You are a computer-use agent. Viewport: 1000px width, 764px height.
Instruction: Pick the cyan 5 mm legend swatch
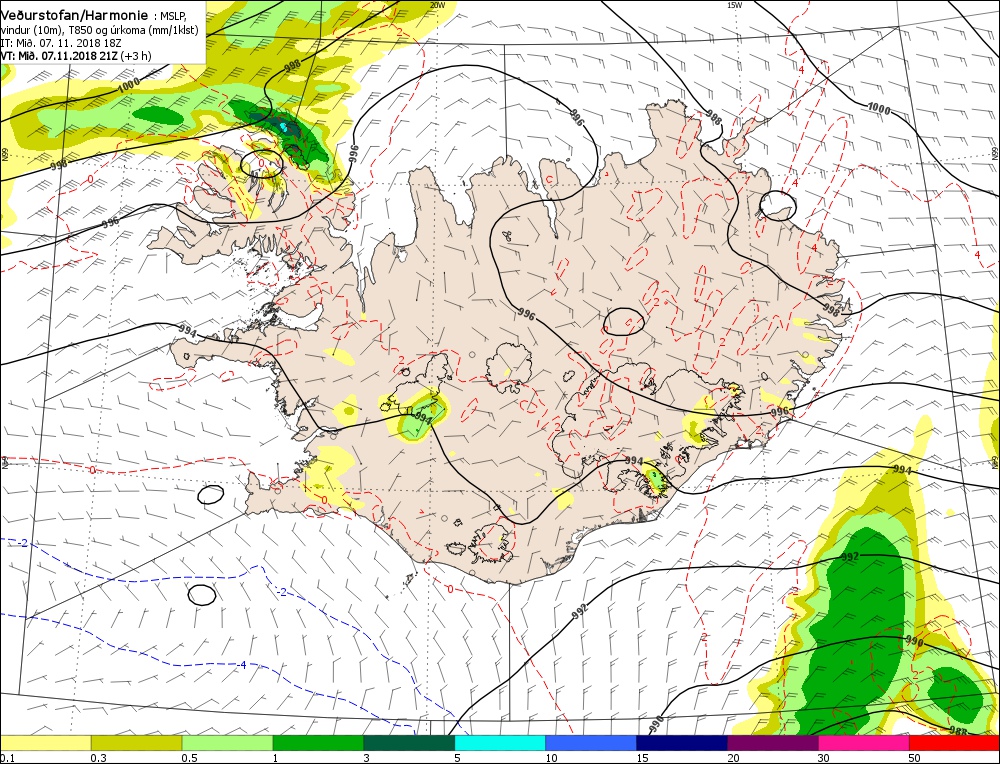500,743
